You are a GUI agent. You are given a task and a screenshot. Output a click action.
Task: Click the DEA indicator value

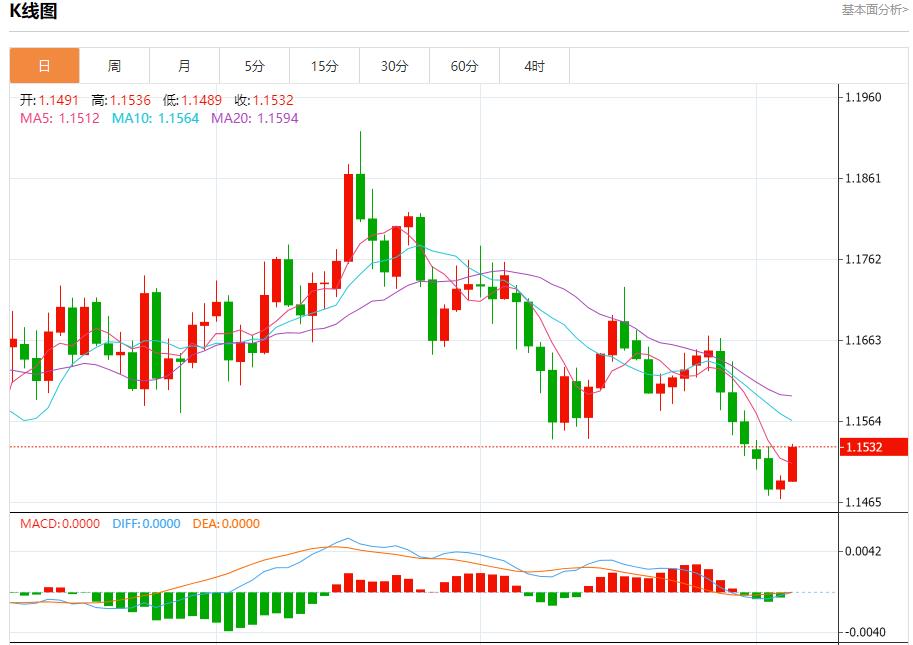pos(225,522)
